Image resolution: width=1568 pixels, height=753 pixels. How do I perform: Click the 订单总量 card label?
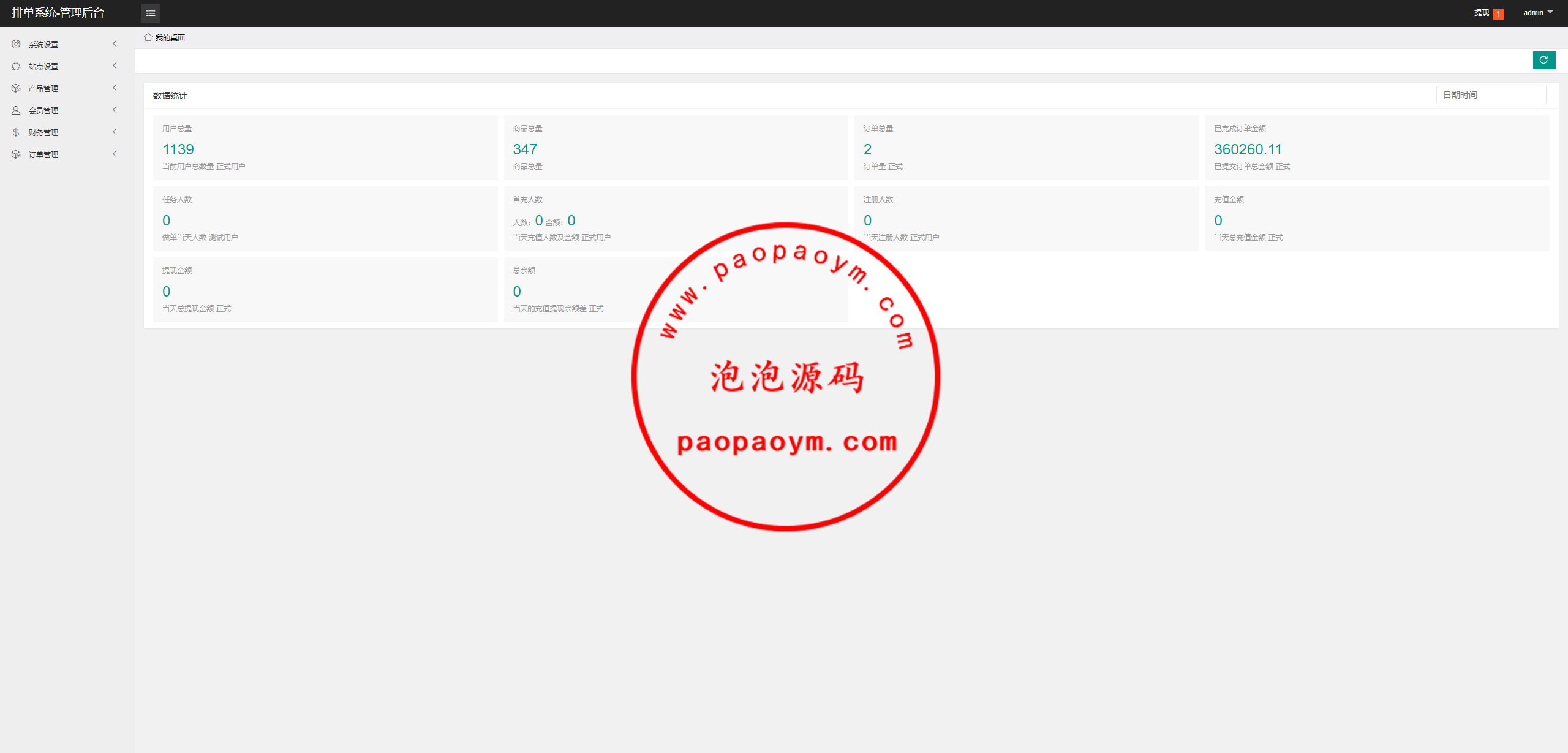click(878, 129)
